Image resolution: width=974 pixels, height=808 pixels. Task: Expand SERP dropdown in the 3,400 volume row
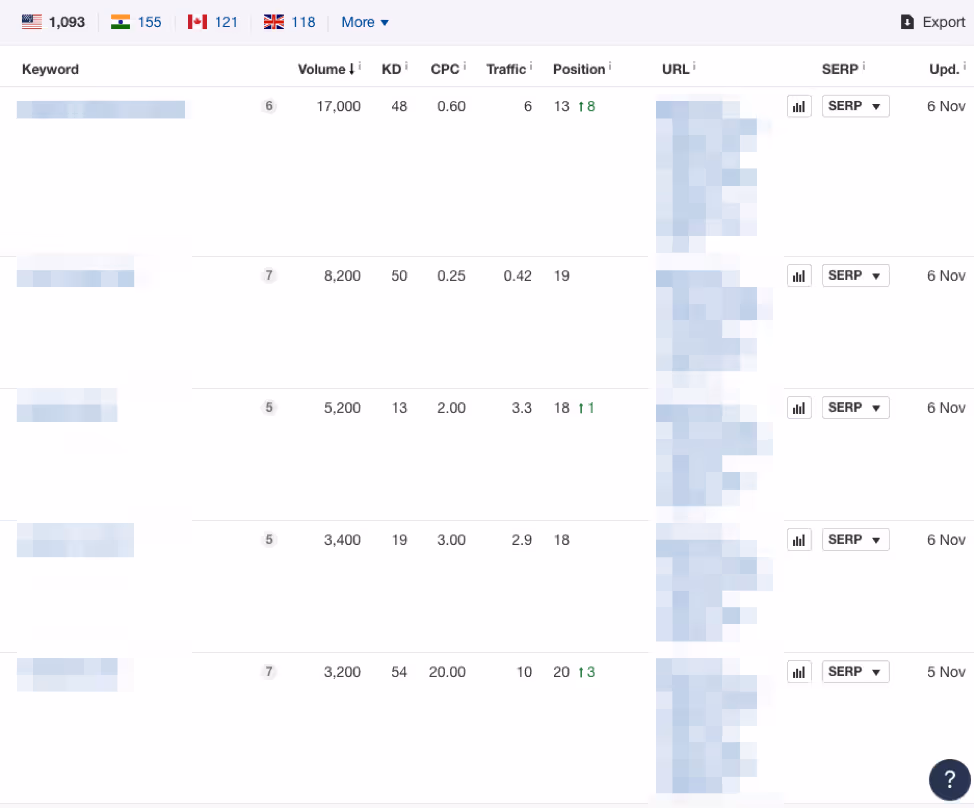[855, 540]
